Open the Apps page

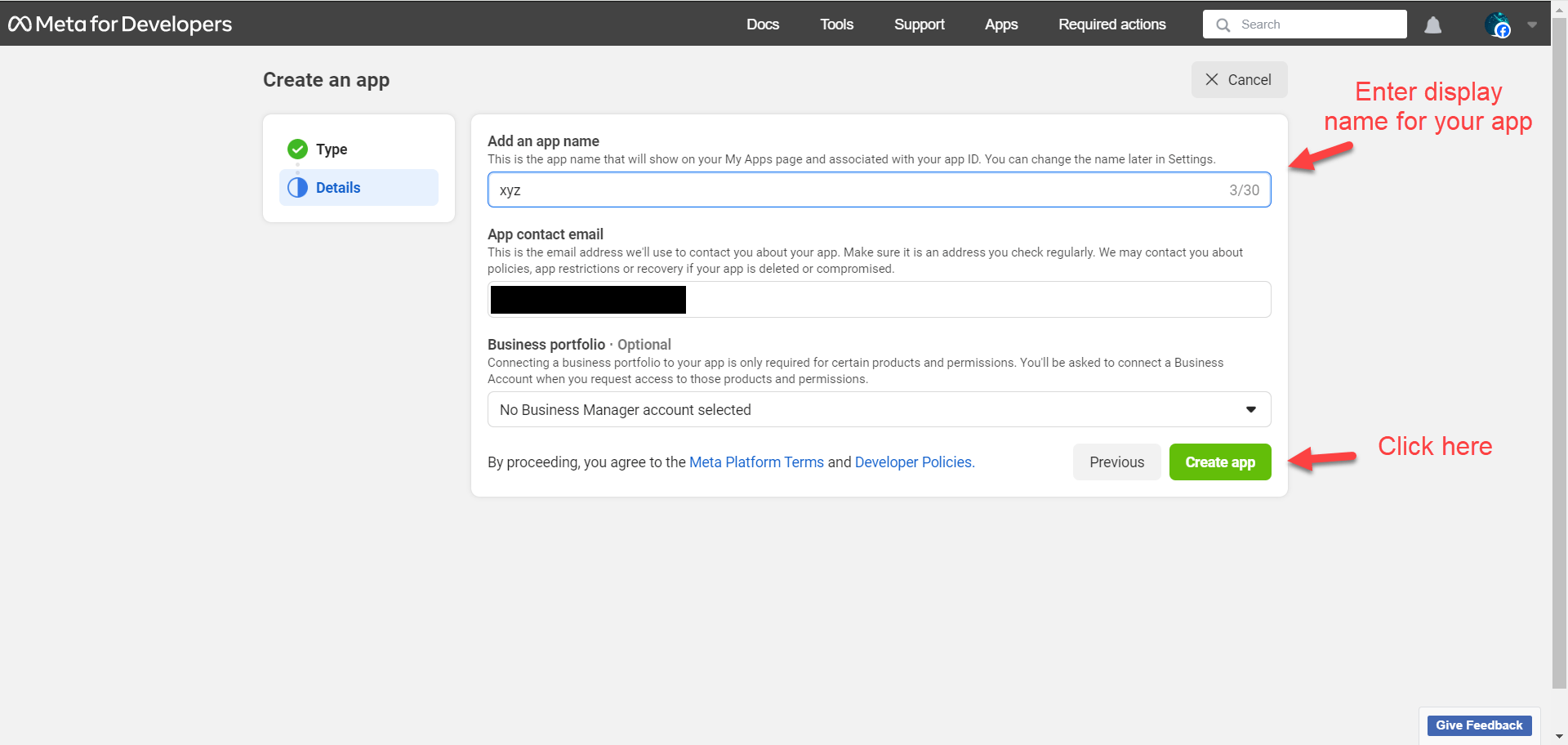[x=1000, y=25]
